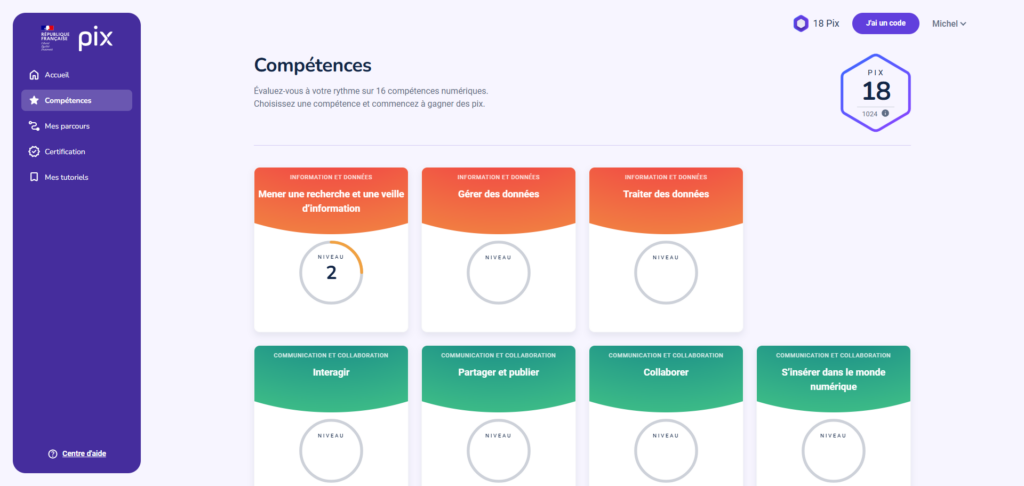The height and width of the screenshot is (486, 1024).
Task: Open the Michel user dropdown
Action: tap(949, 24)
